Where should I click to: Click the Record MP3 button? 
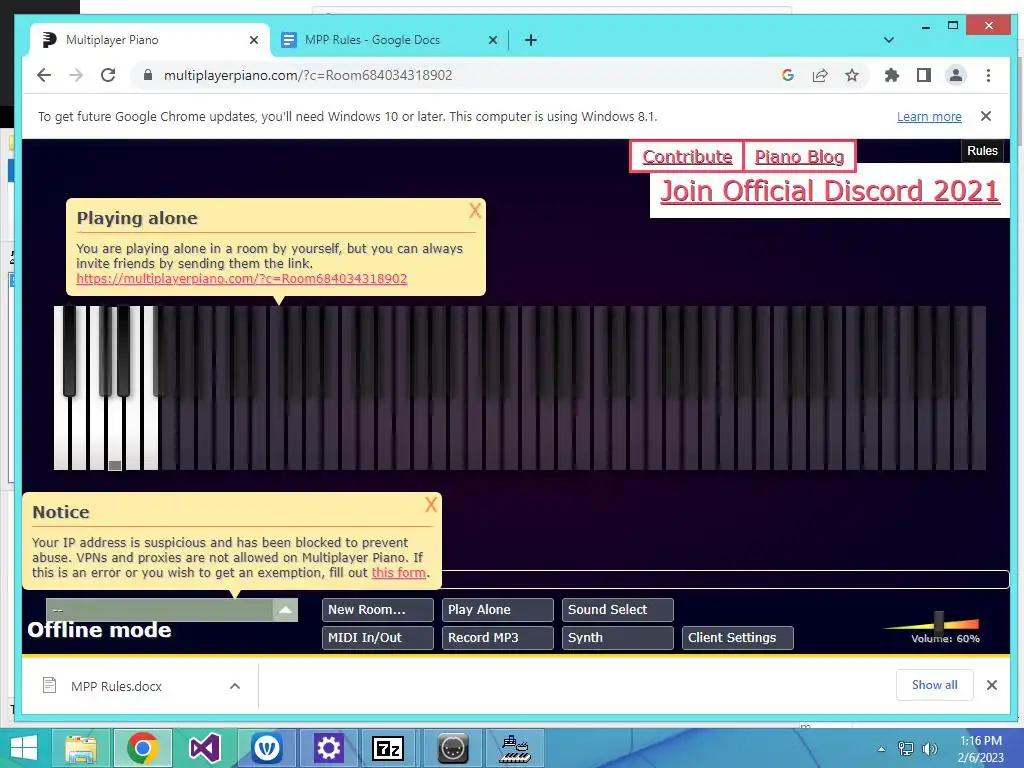point(498,637)
